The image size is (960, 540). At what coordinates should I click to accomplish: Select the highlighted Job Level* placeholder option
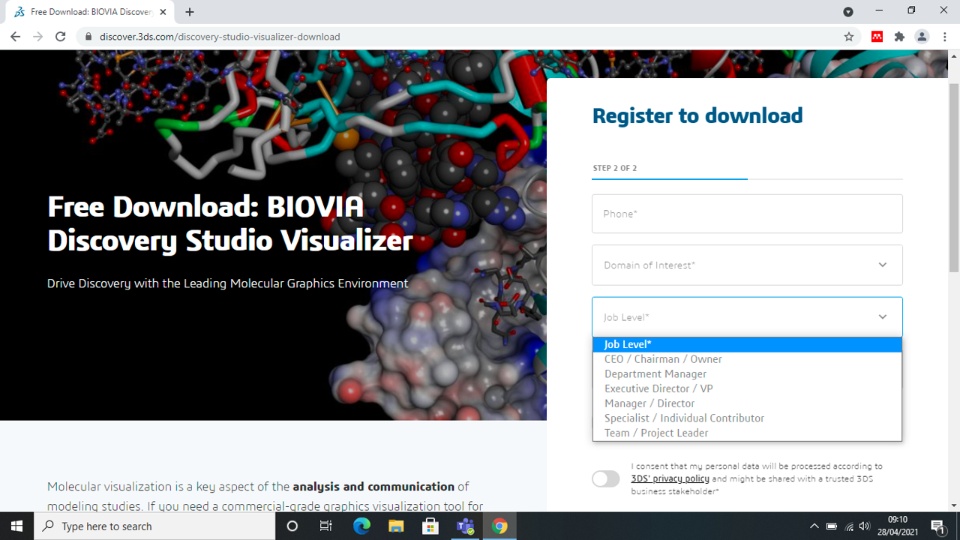(747, 344)
